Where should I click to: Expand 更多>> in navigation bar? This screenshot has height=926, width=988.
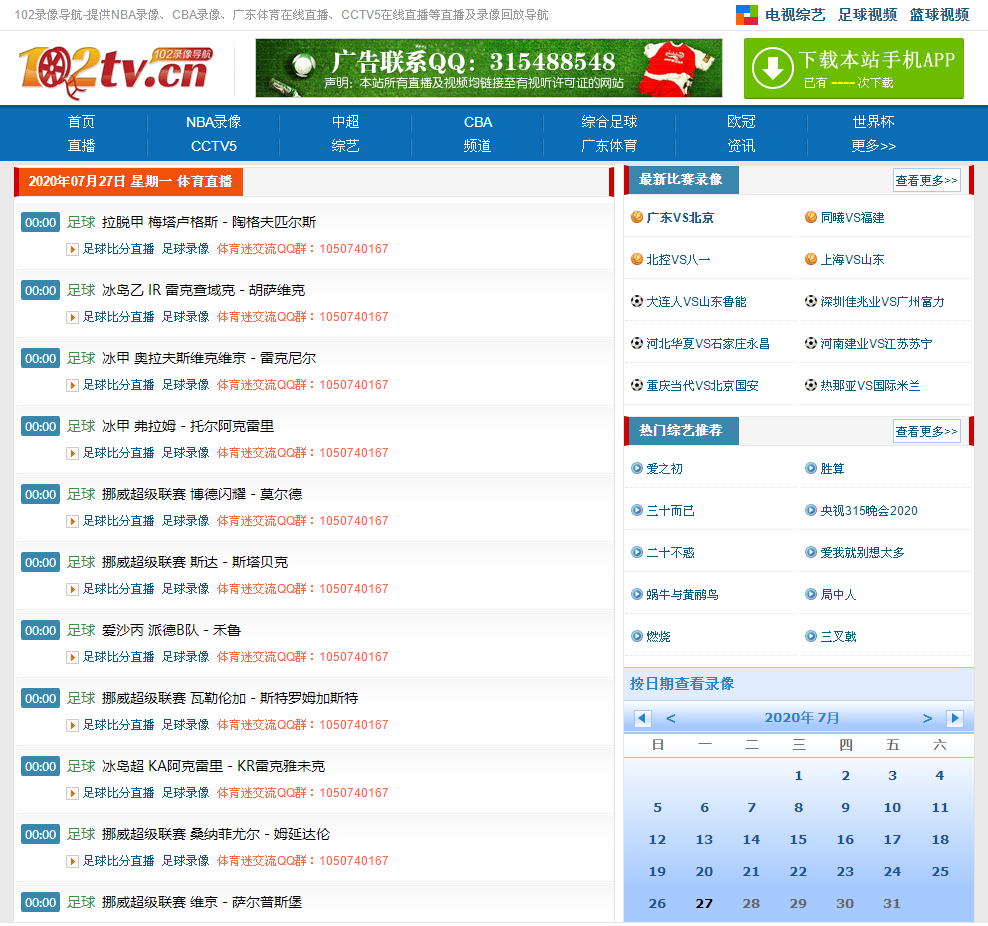tap(873, 146)
